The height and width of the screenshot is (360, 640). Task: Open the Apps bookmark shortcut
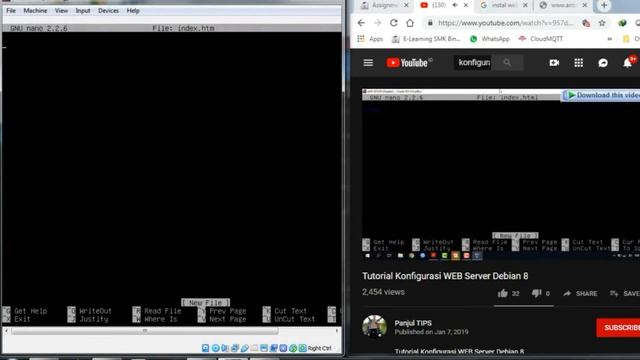(370, 39)
